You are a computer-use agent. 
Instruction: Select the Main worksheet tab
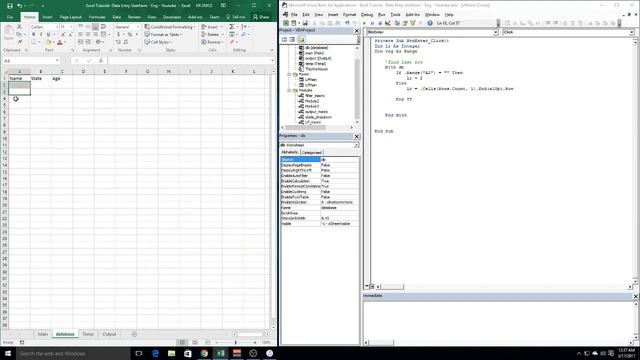pos(43,334)
